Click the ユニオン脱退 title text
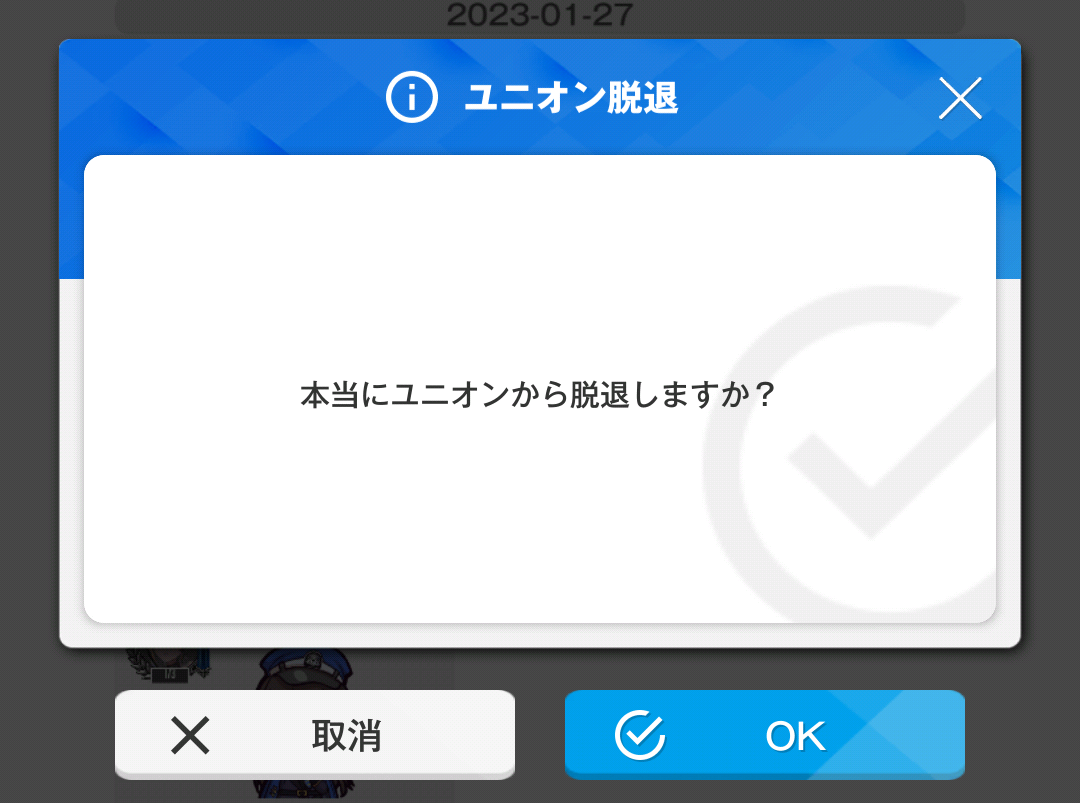Viewport: 1080px width, 803px height. coord(571,97)
